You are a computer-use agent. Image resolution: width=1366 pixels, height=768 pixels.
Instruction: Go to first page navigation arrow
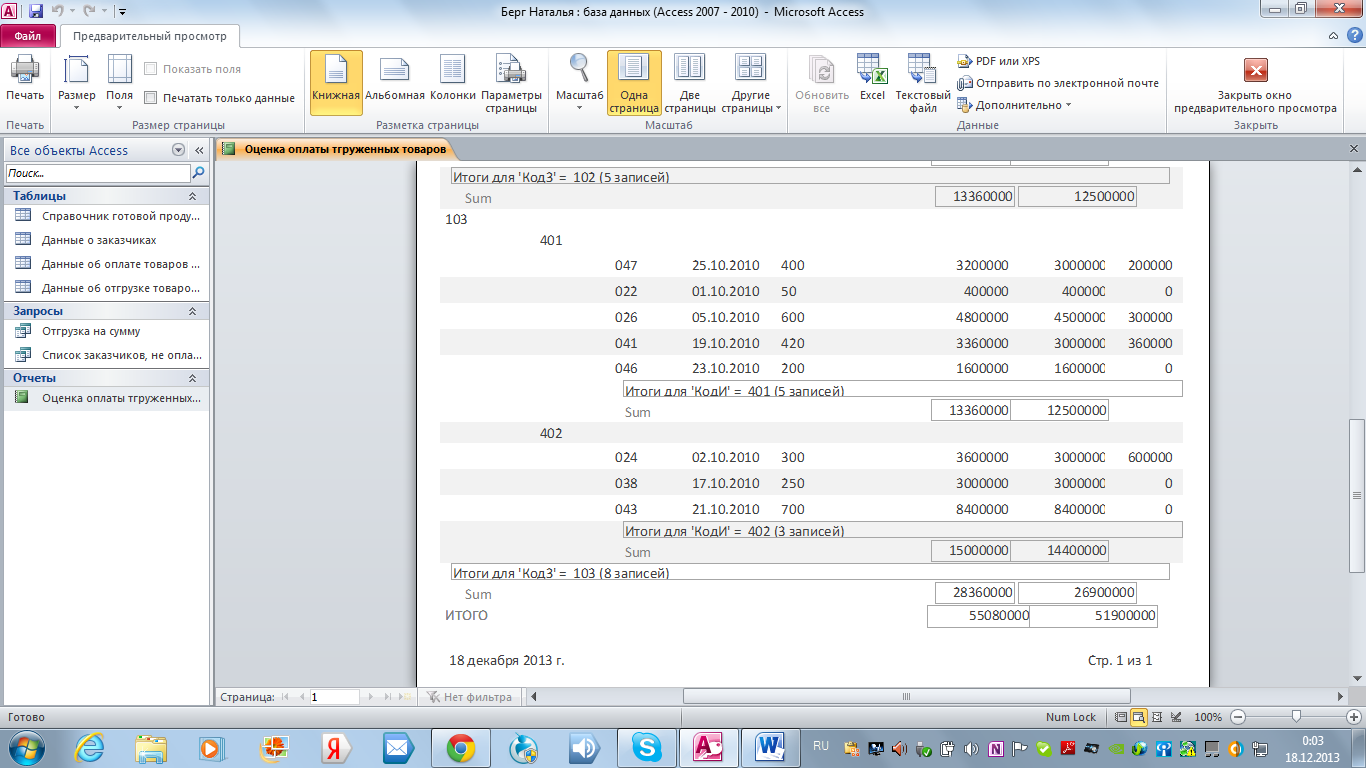coord(286,697)
